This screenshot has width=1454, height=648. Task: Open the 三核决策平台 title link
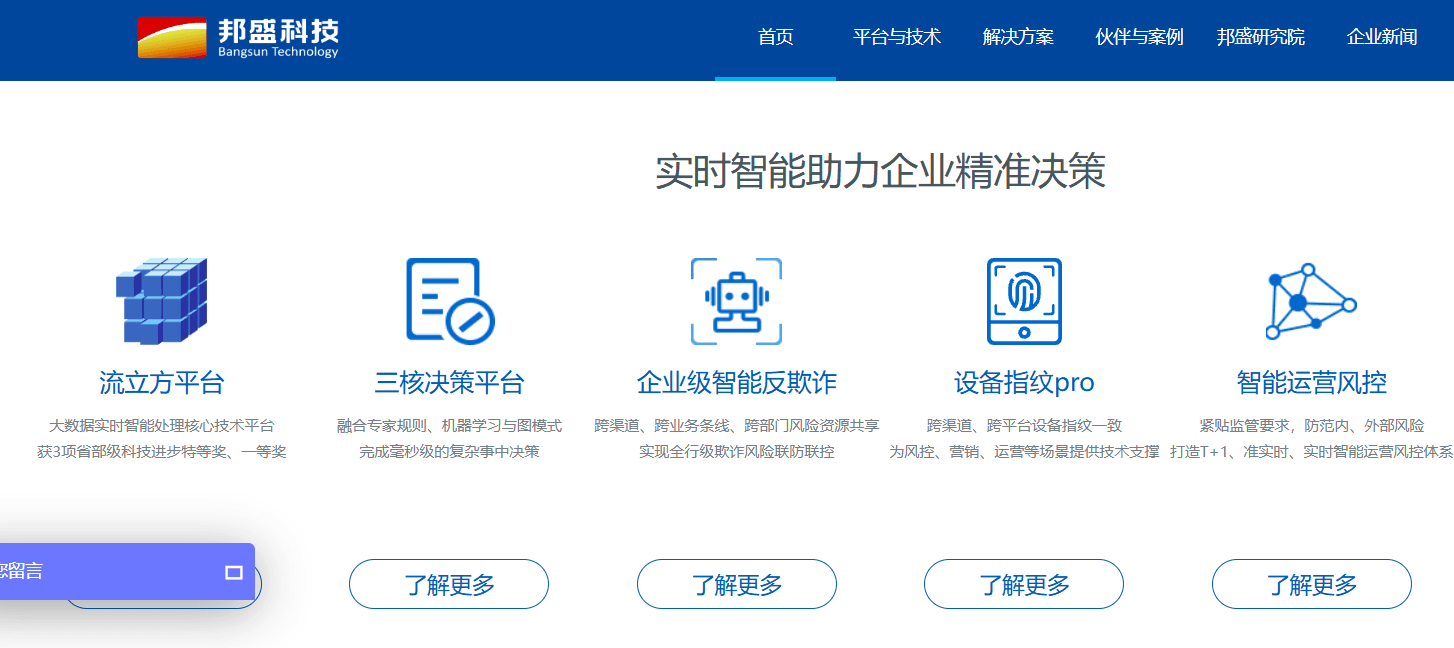[x=449, y=382]
